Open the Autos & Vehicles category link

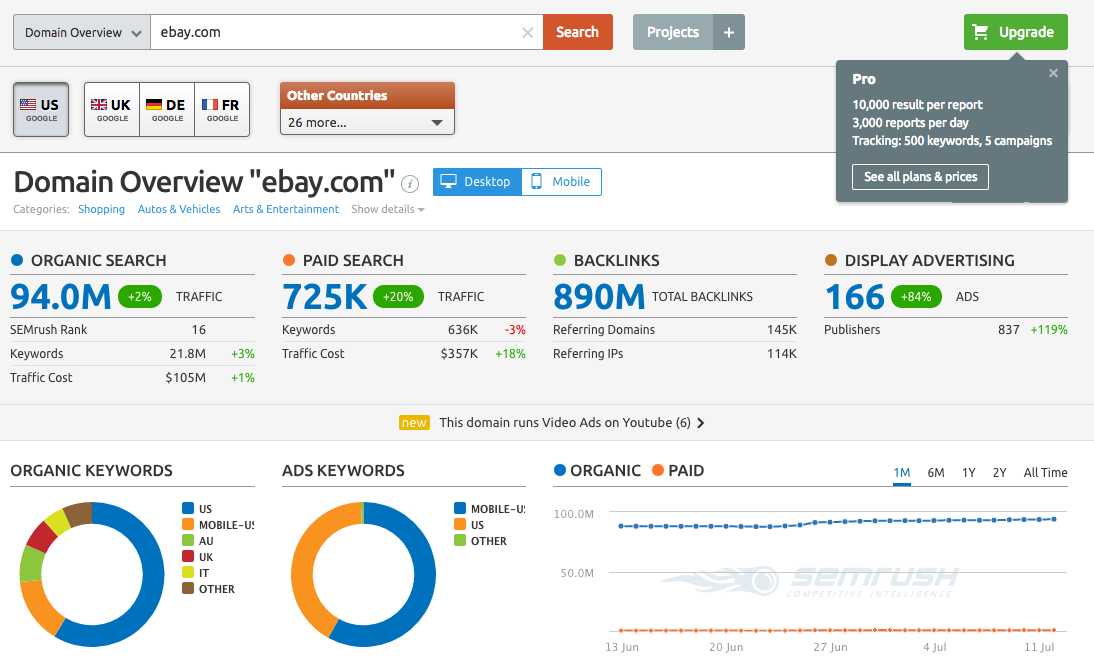(x=179, y=209)
